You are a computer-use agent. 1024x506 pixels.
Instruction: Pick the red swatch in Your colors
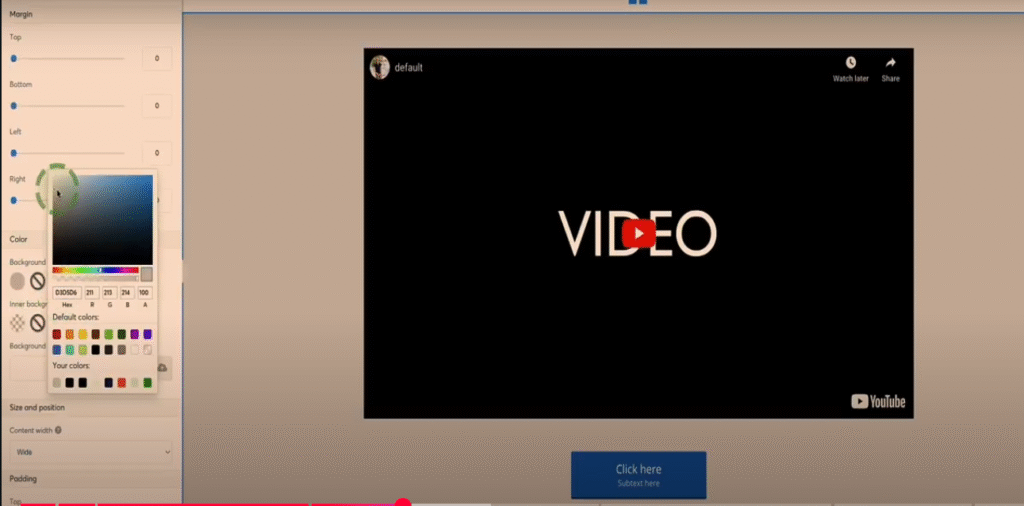[x=121, y=383]
